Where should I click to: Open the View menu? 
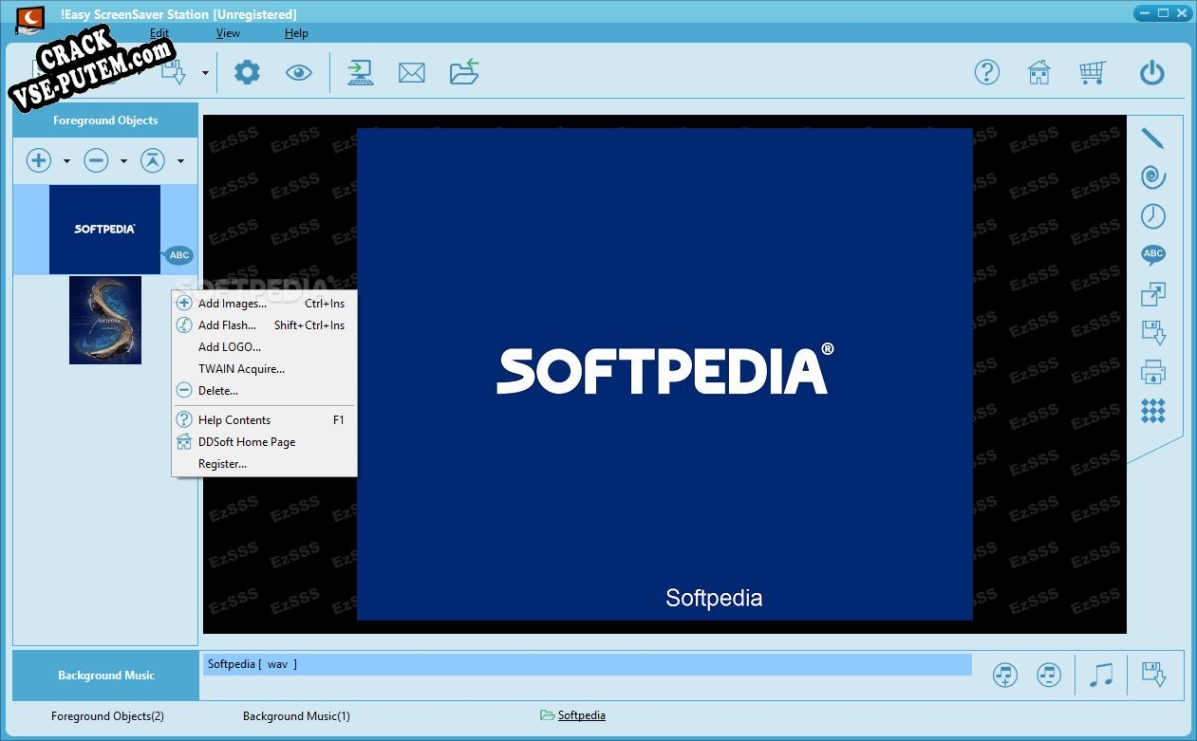[227, 32]
